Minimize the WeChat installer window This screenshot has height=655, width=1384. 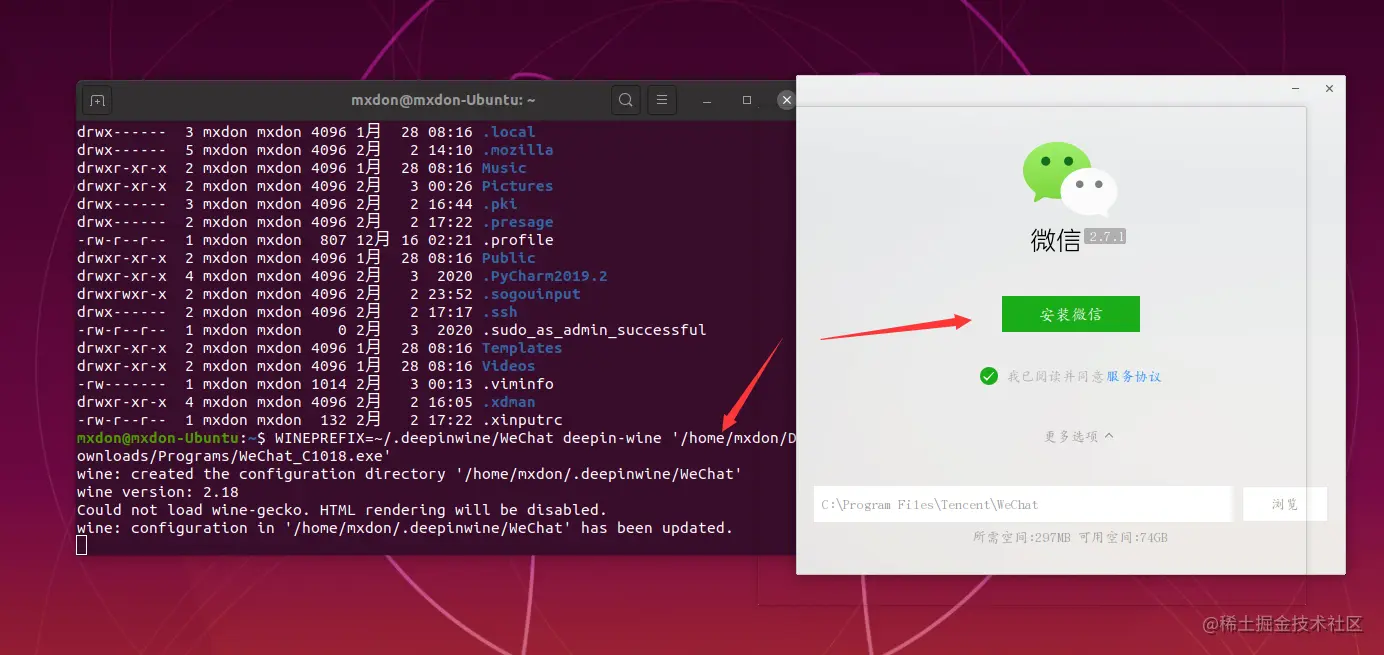[1293, 89]
